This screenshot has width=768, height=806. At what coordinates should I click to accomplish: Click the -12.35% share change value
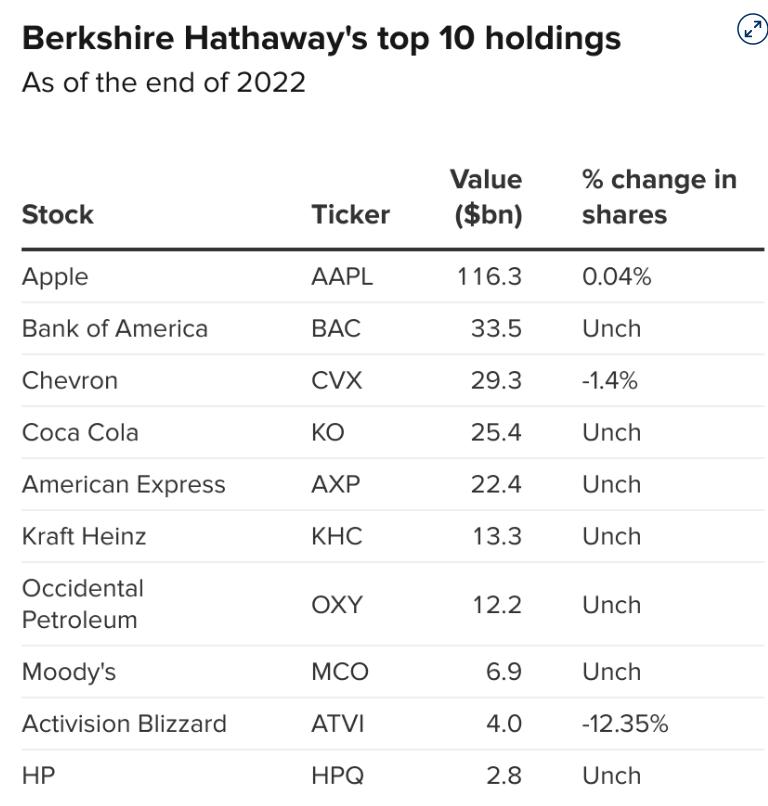coord(625,724)
